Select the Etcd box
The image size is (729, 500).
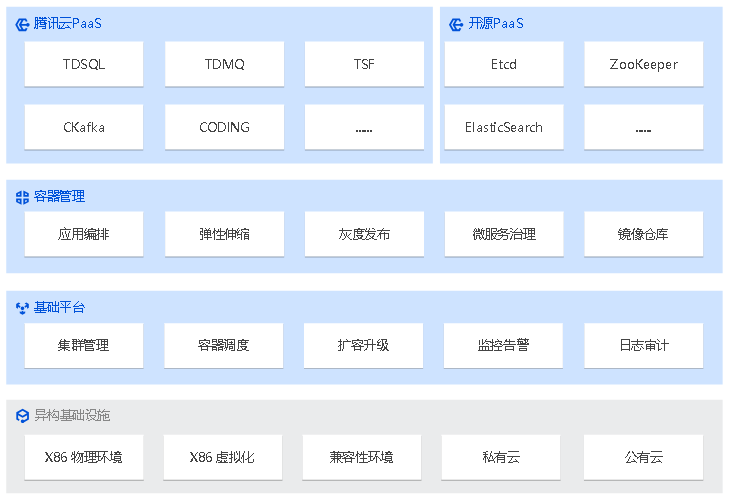(x=504, y=64)
